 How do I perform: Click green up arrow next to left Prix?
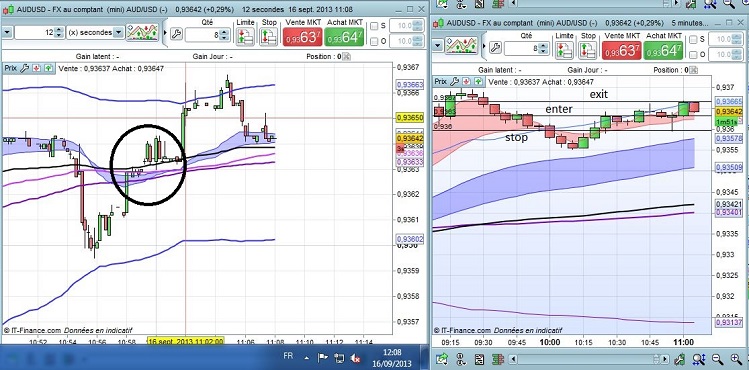(x=48, y=68)
